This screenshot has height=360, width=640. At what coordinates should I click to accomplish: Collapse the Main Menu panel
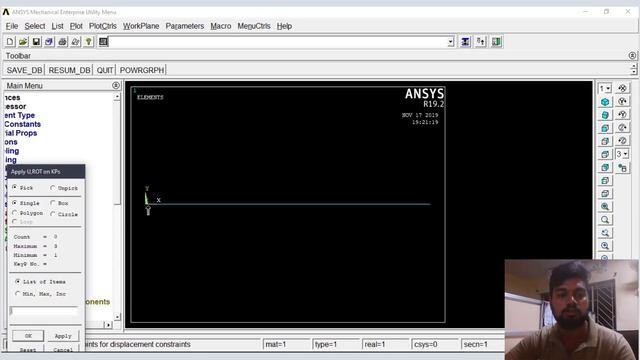tap(116, 85)
